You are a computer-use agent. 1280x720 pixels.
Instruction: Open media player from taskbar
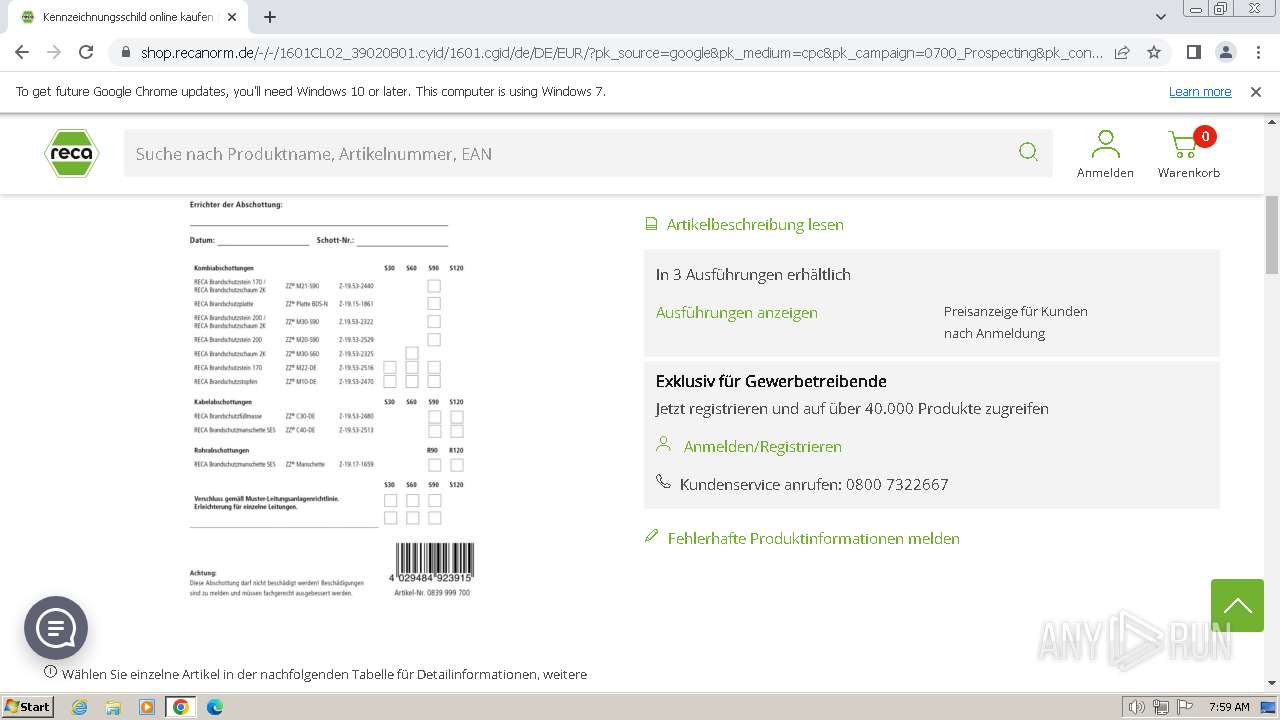point(147,707)
